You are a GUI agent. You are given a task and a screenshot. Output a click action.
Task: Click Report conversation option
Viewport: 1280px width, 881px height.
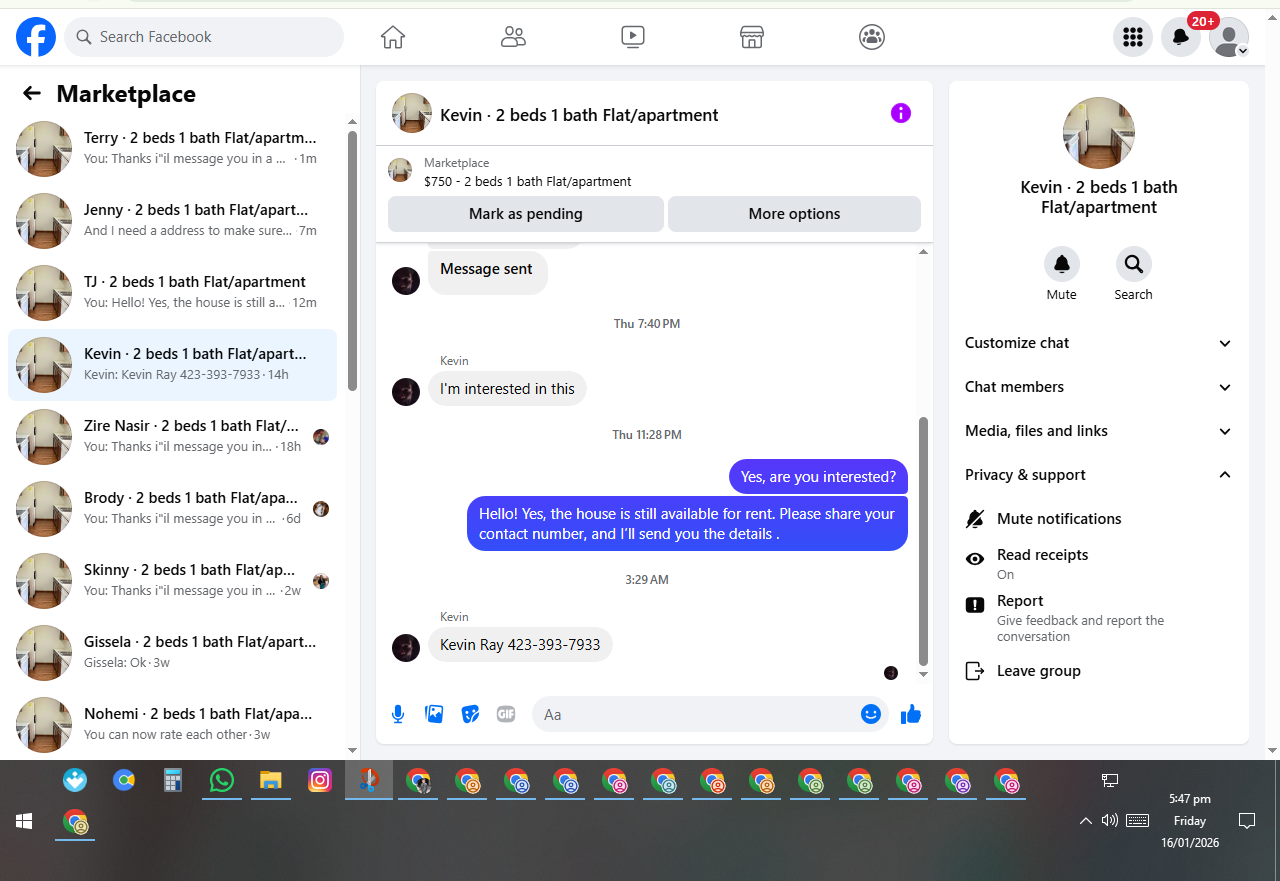click(x=1099, y=618)
